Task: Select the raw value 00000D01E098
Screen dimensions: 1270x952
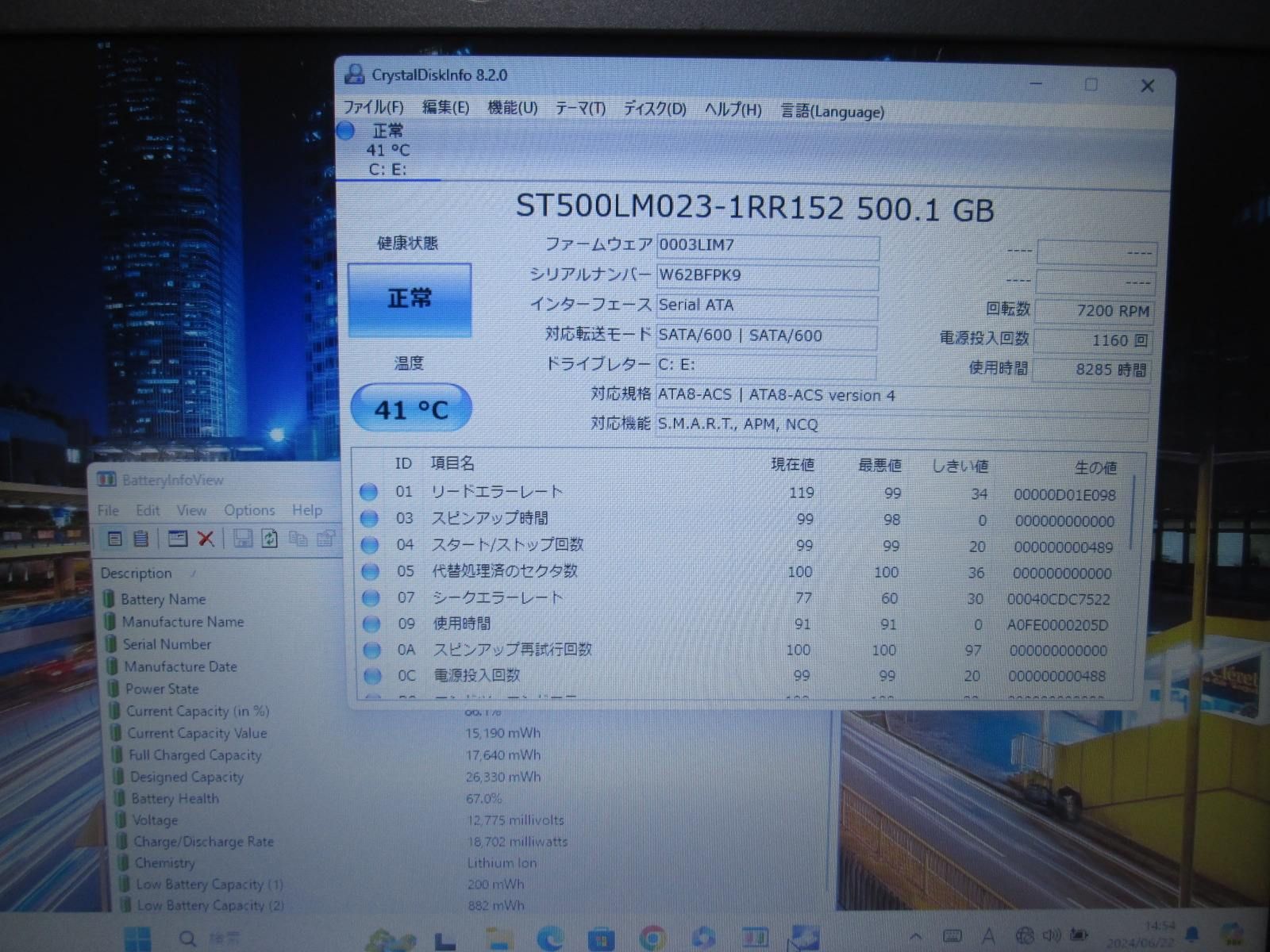Action: click(1064, 495)
